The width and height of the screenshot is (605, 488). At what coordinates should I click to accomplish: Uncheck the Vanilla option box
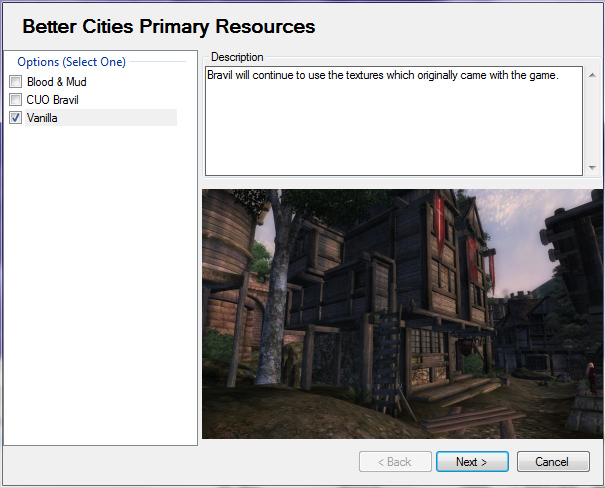(x=15, y=118)
